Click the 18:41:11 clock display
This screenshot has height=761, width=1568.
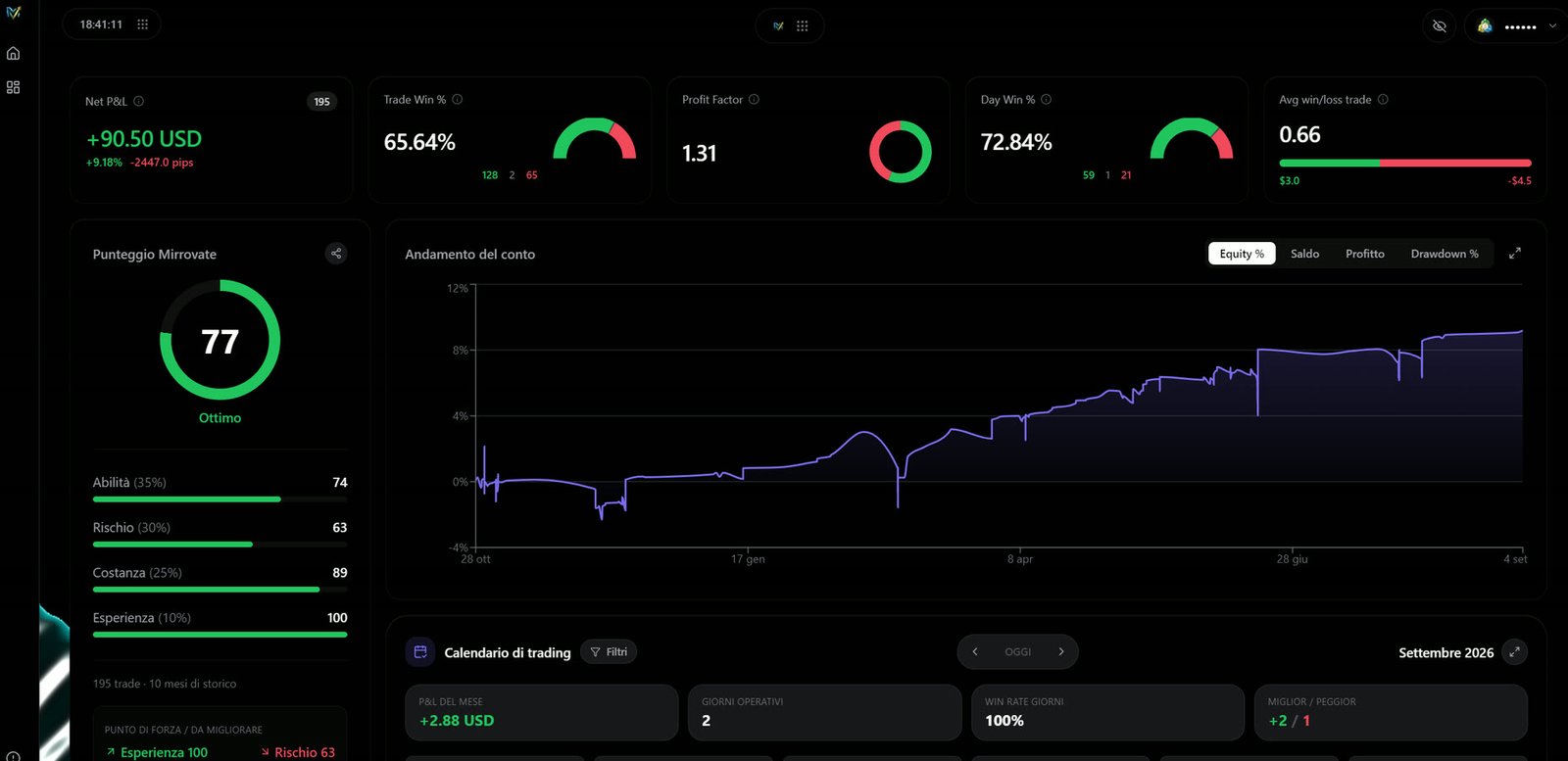(x=101, y=24)
